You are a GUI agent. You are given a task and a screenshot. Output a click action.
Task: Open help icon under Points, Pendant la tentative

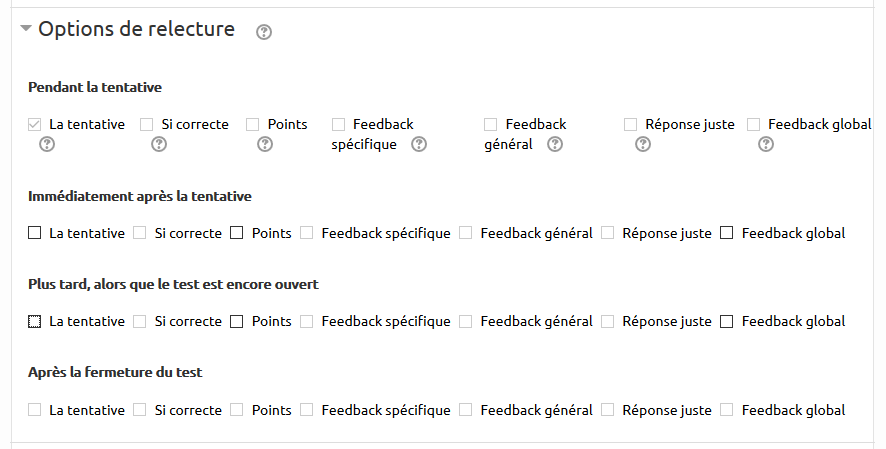(x=265, y=144)
